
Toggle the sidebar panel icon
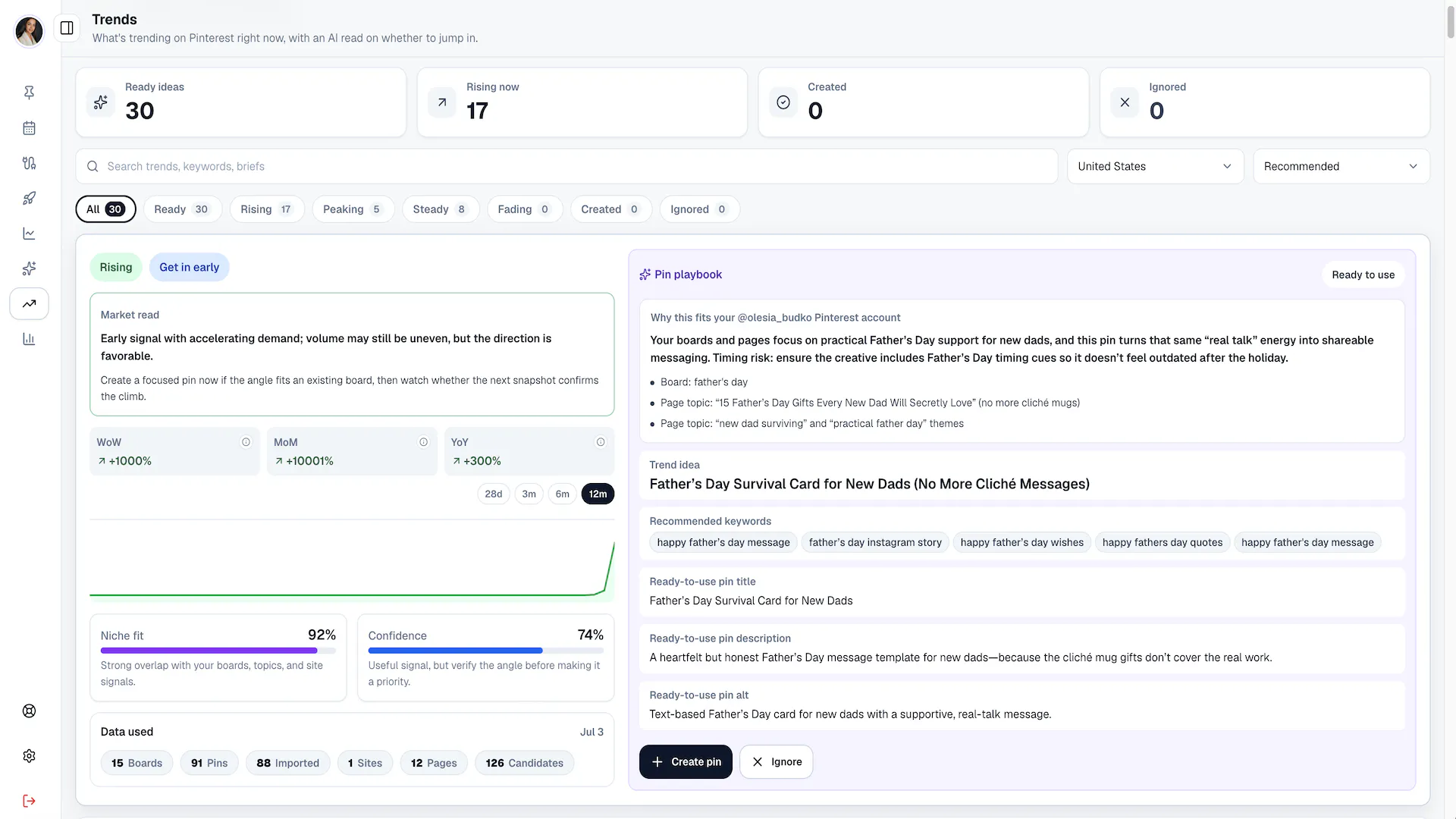pyautogui.click(x=67, y=28)
